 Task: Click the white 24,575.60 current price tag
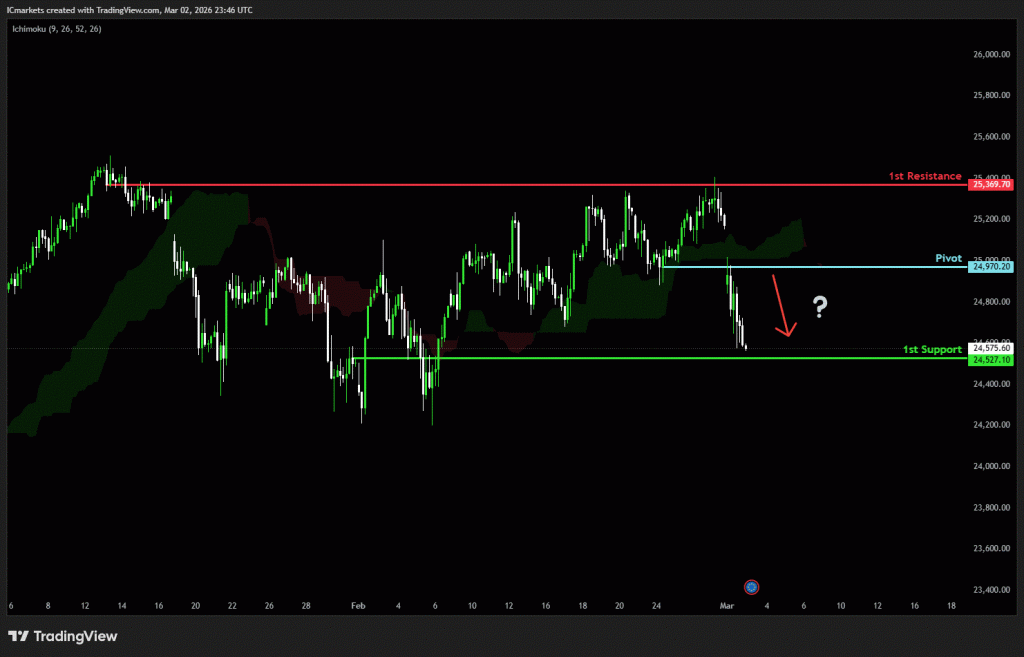point(992,348)
